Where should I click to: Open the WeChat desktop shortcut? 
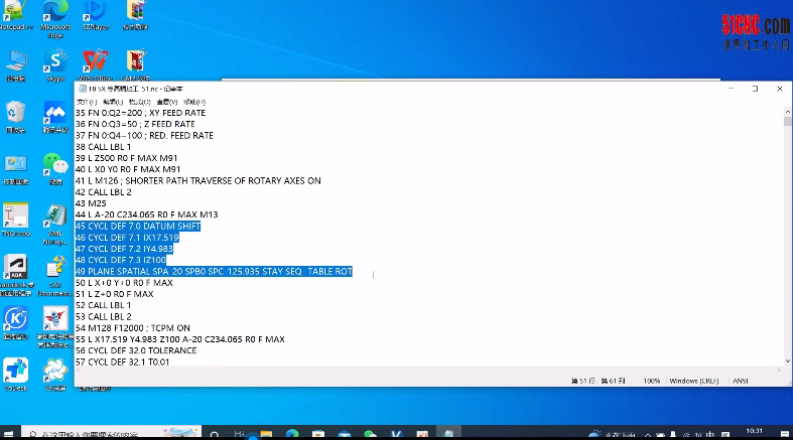[54, 166]
